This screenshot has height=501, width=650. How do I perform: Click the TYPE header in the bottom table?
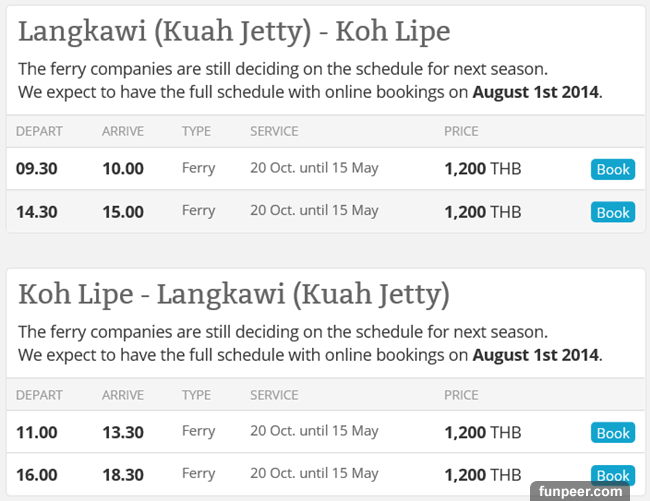click(x=196, y=395)
